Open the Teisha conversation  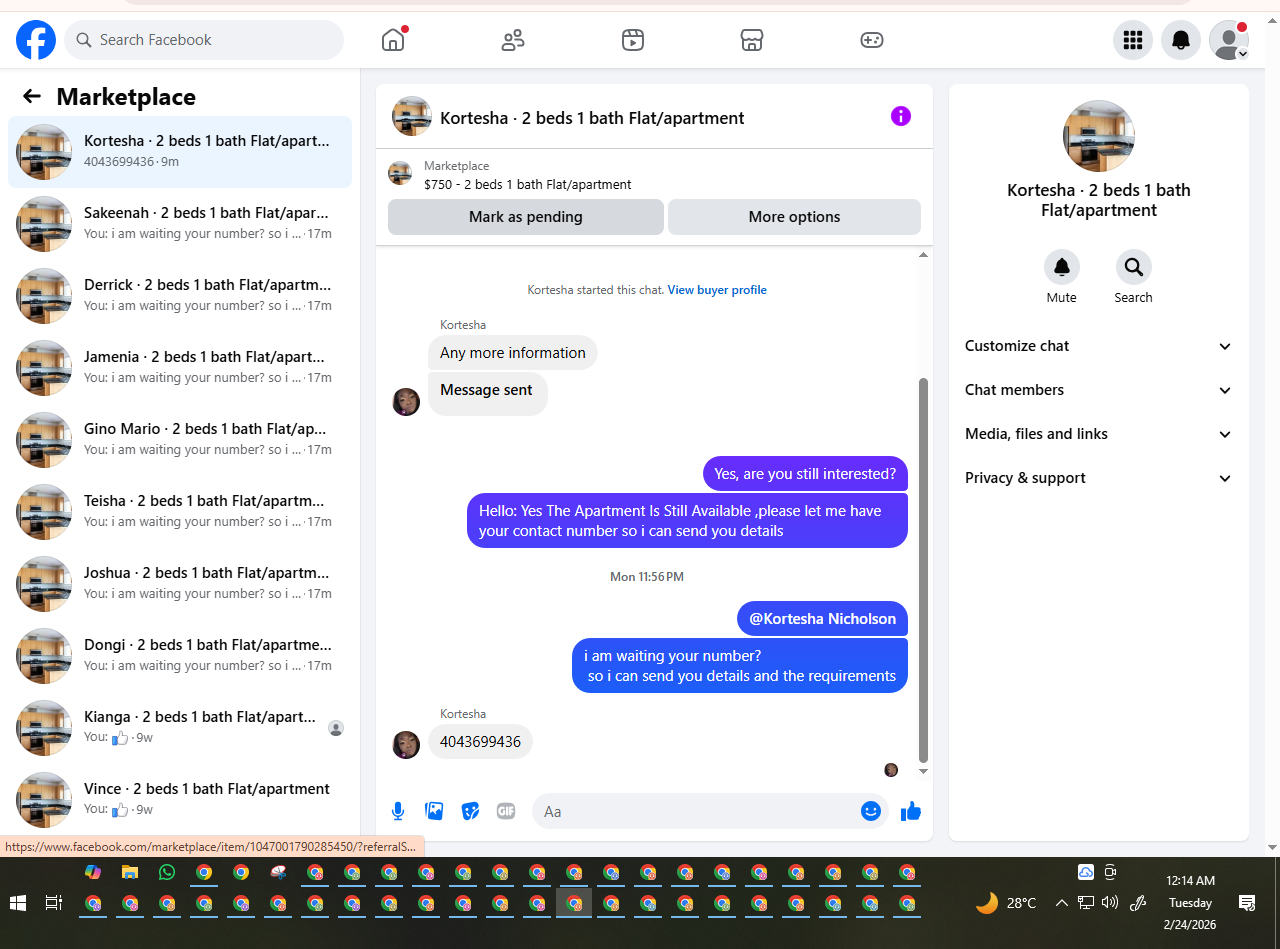[x=180, y=512]
